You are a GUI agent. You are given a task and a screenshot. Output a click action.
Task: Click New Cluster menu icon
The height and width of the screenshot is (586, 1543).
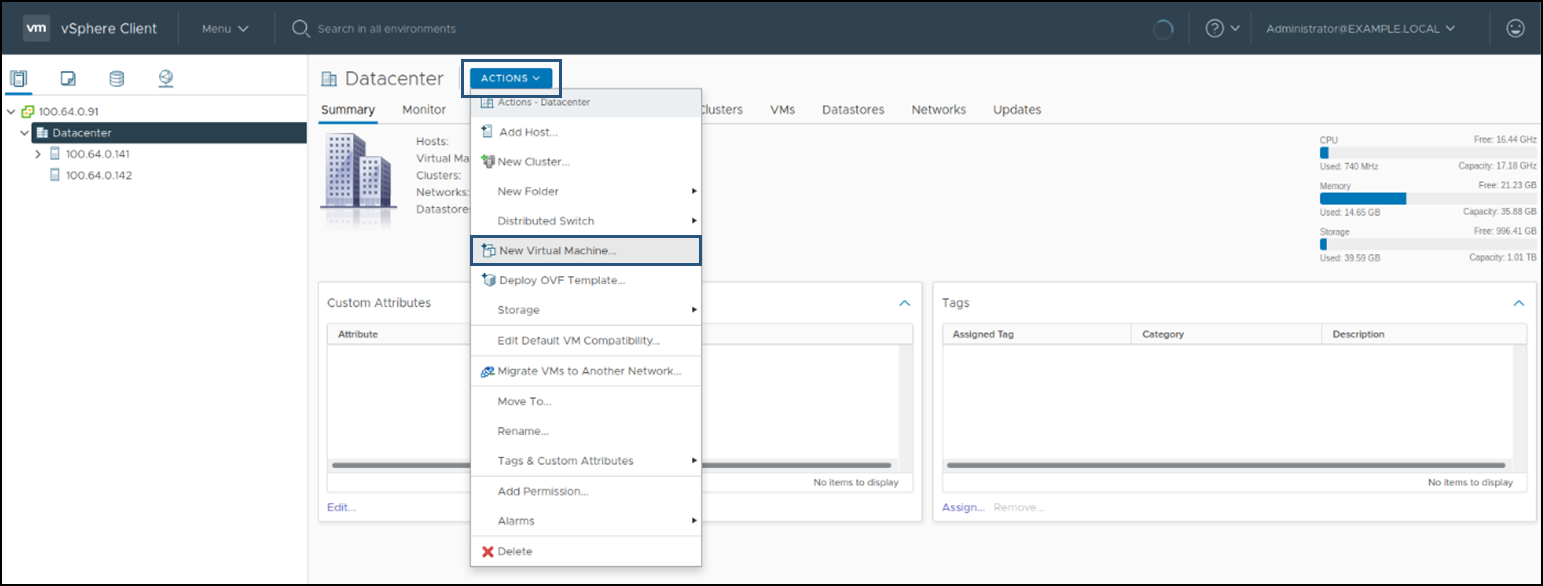pos(487,162)
